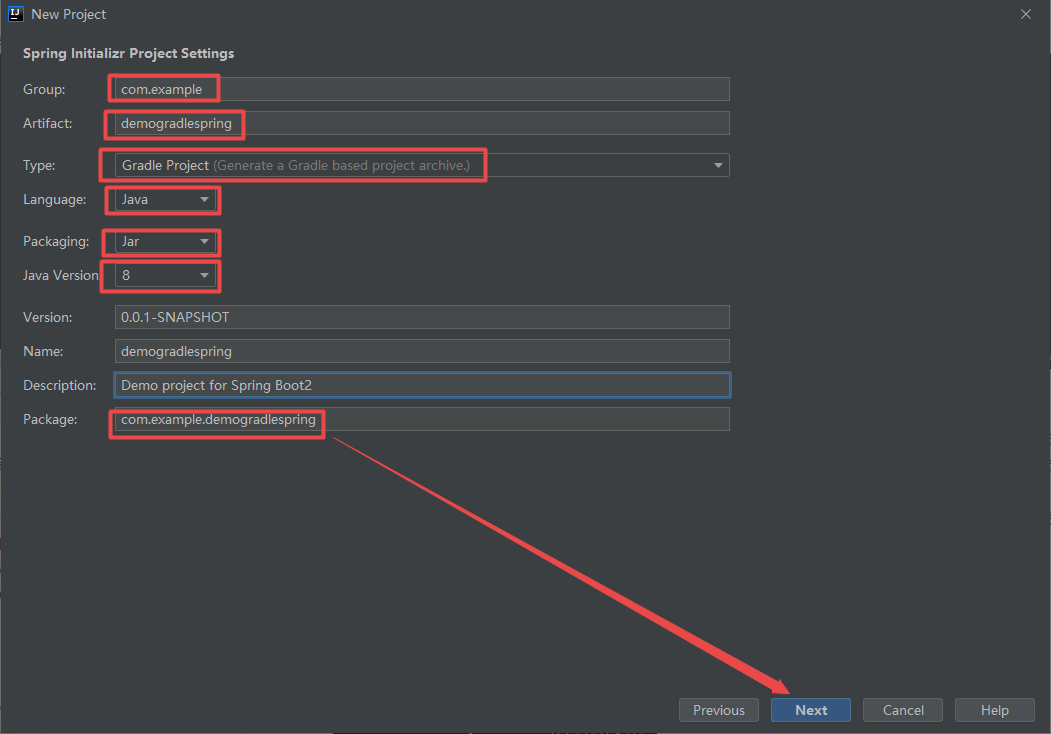Open the Packaging dropdown set to Jar
The width and height of the screenshot is (1051, 734).
point(165,241)
